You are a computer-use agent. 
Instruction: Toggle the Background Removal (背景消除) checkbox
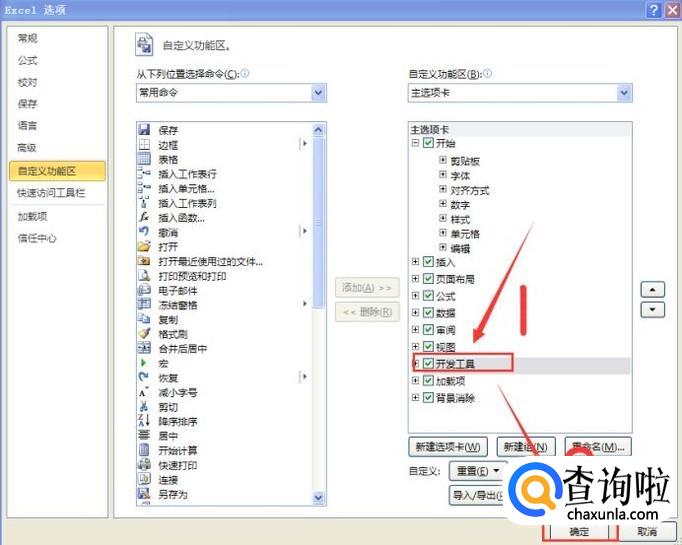point(428,398)
